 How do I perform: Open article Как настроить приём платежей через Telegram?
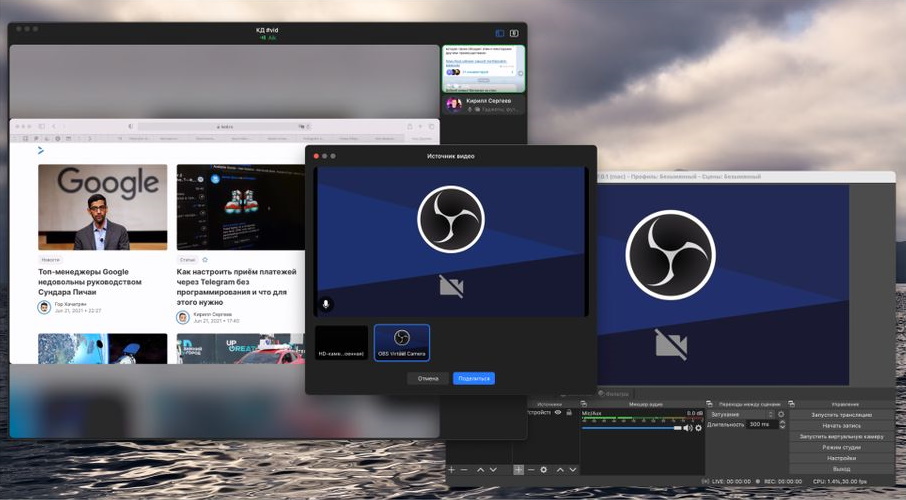pyautogui.click(x=236, y=287)
